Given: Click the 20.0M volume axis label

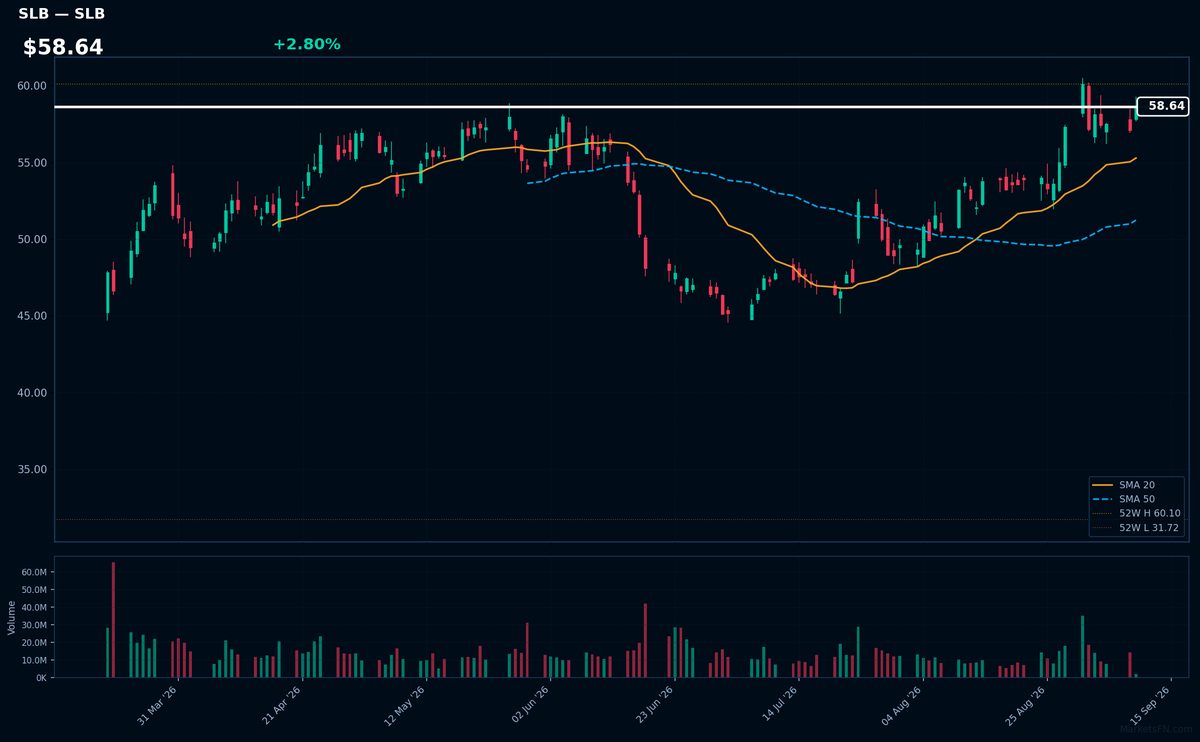Looking at the screenshot, I should pos(35,643).
